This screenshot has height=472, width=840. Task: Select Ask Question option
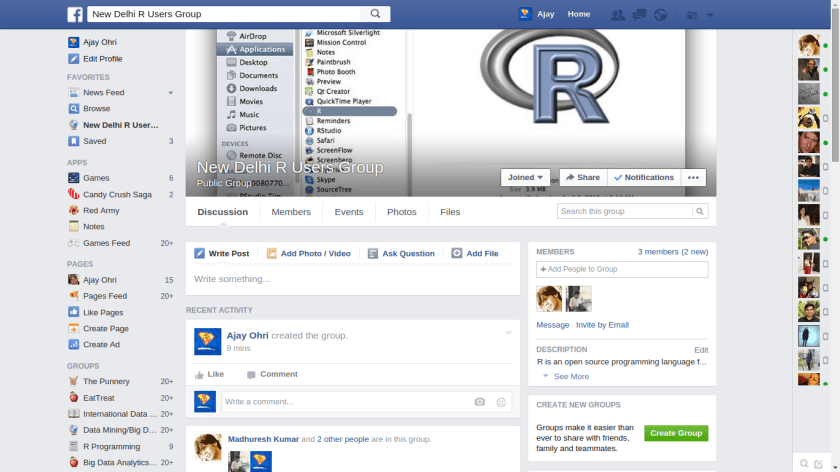click(401, 253)
